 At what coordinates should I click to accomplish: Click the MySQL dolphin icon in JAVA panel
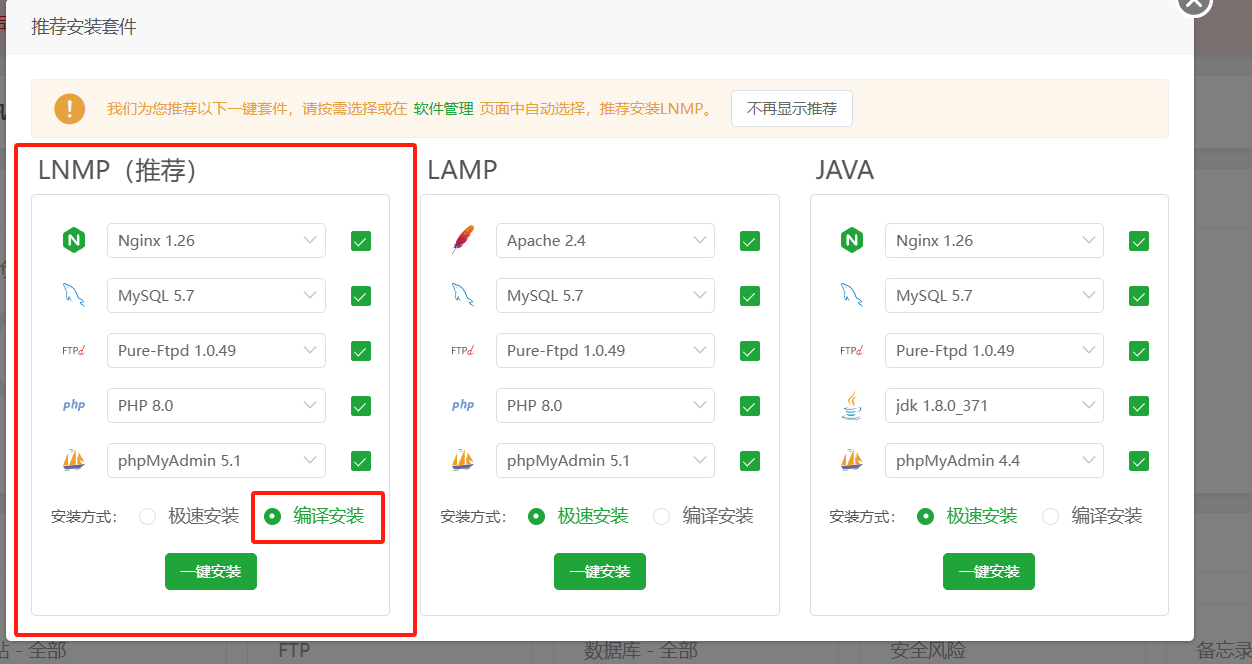click(x=851, y=296)
